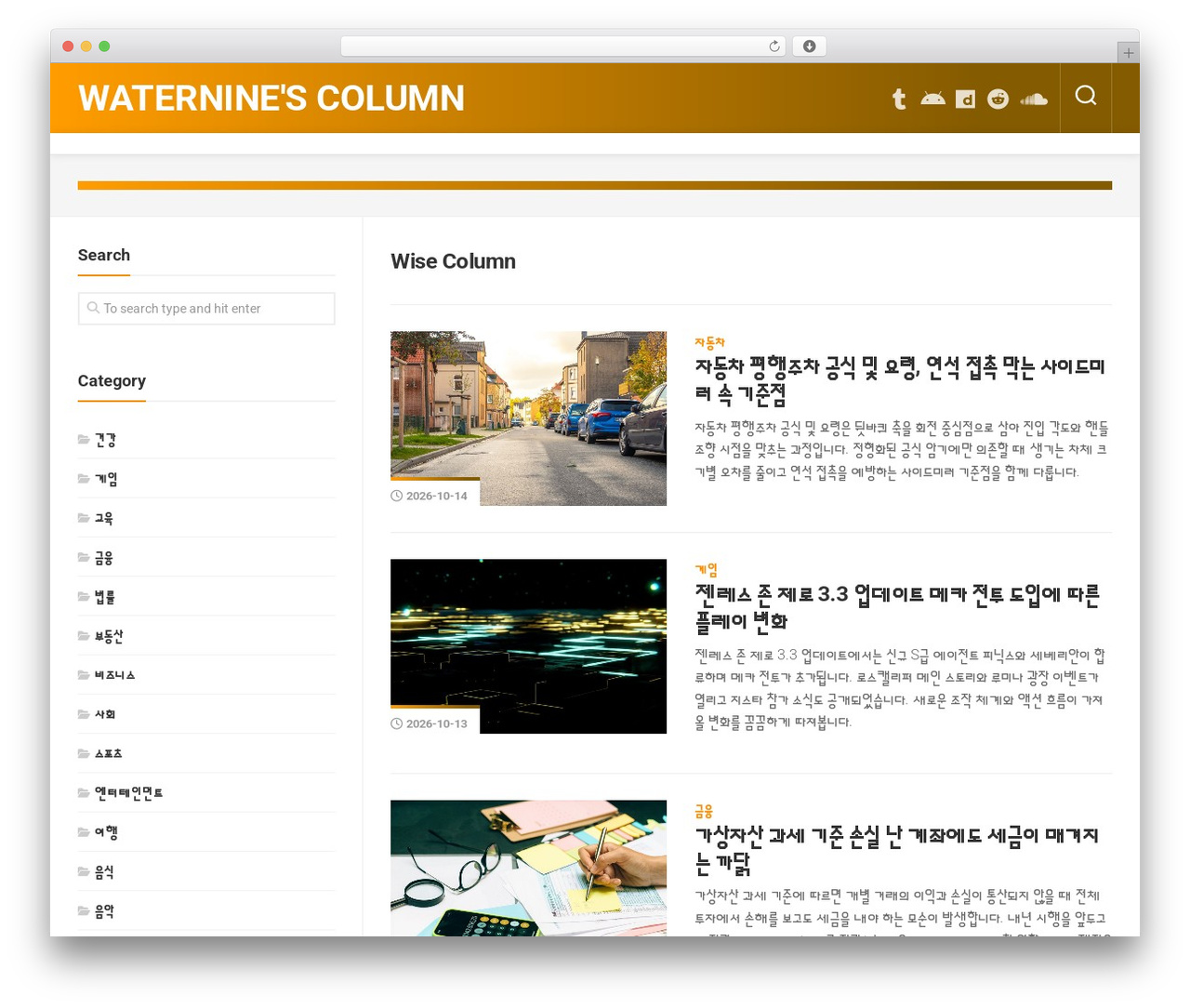Open the 금융 category in sidebar

click(x=104, y=558)
